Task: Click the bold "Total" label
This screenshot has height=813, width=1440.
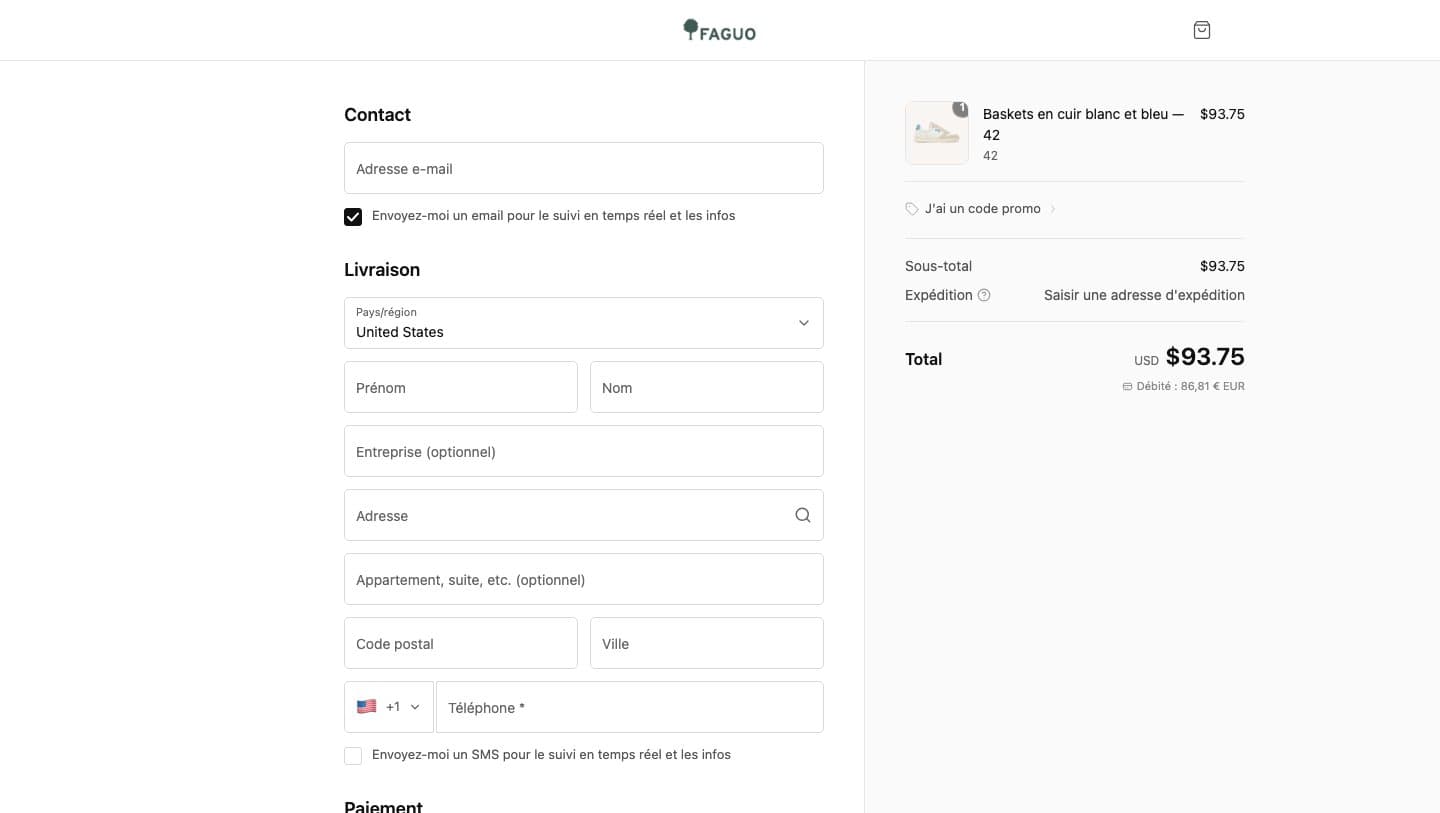Action: [923, 359]
